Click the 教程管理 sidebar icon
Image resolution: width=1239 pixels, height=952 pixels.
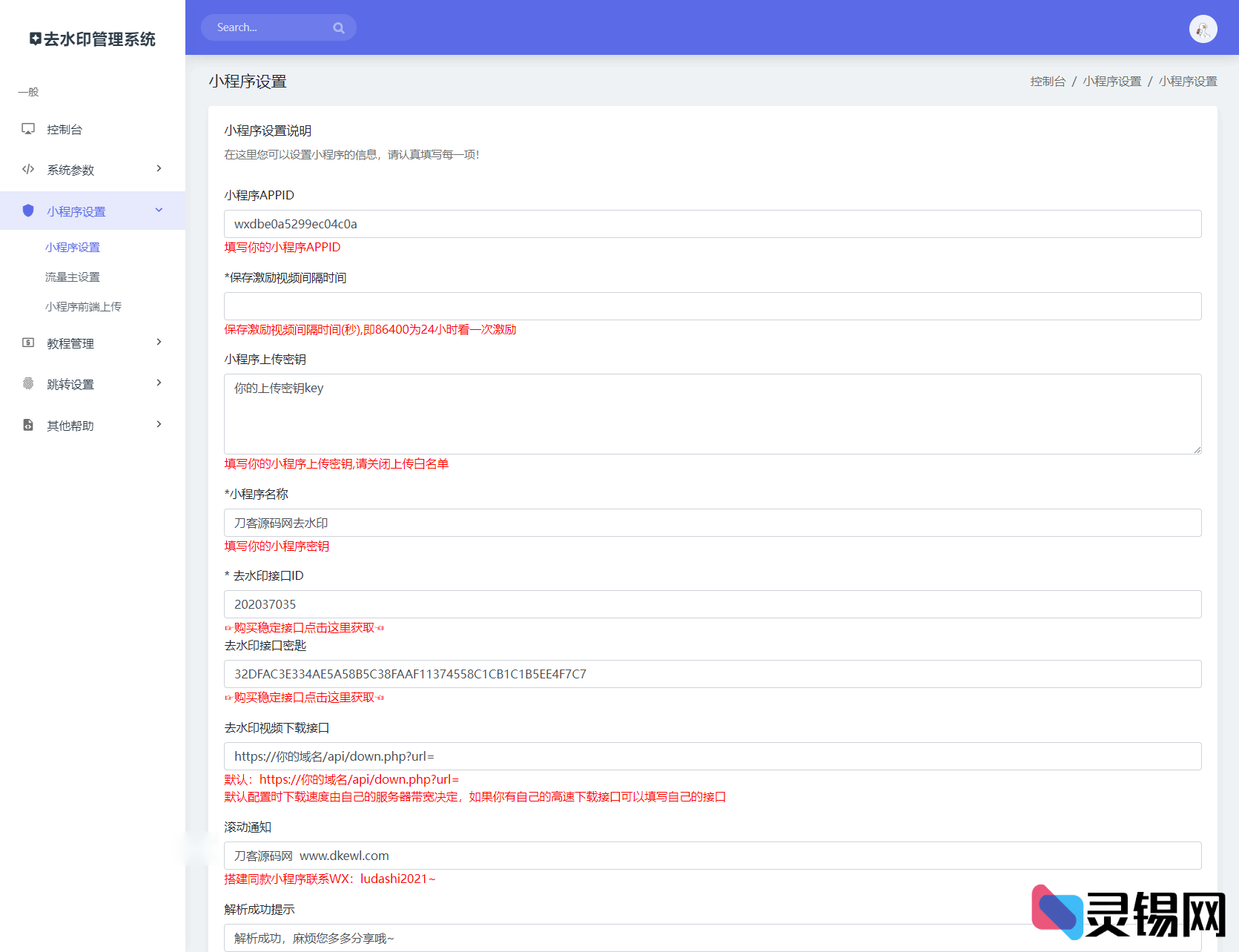pos(28,343)
